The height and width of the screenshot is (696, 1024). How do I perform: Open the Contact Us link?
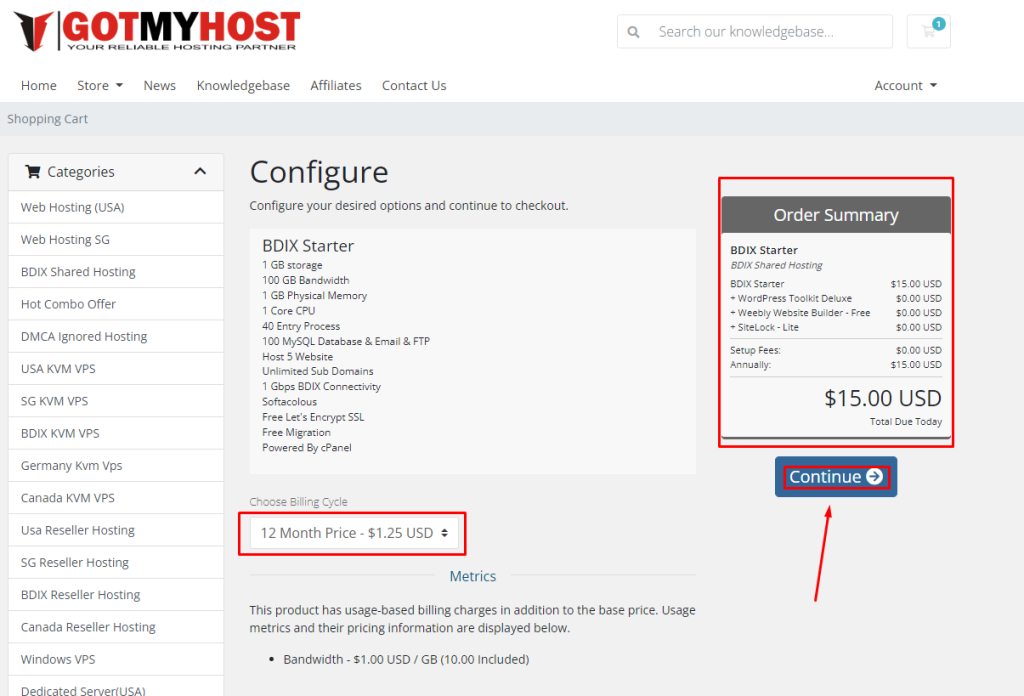click(414, 86)
